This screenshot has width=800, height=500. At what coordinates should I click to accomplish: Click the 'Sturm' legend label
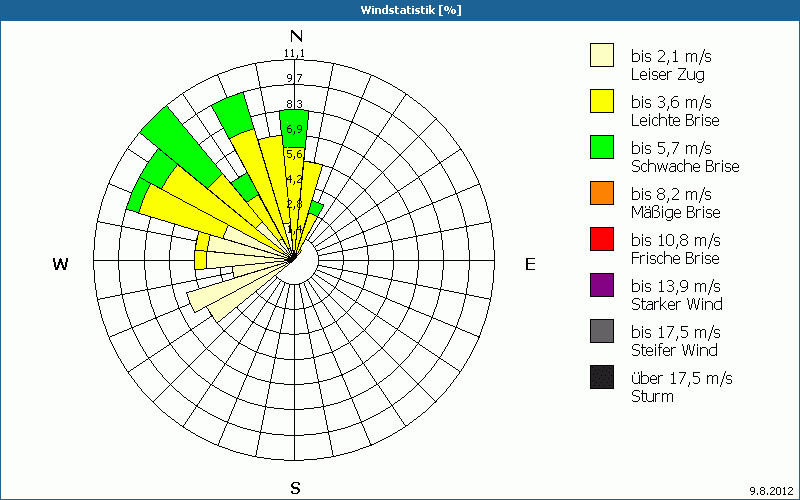pyautogui.click(x=652, y=396)
